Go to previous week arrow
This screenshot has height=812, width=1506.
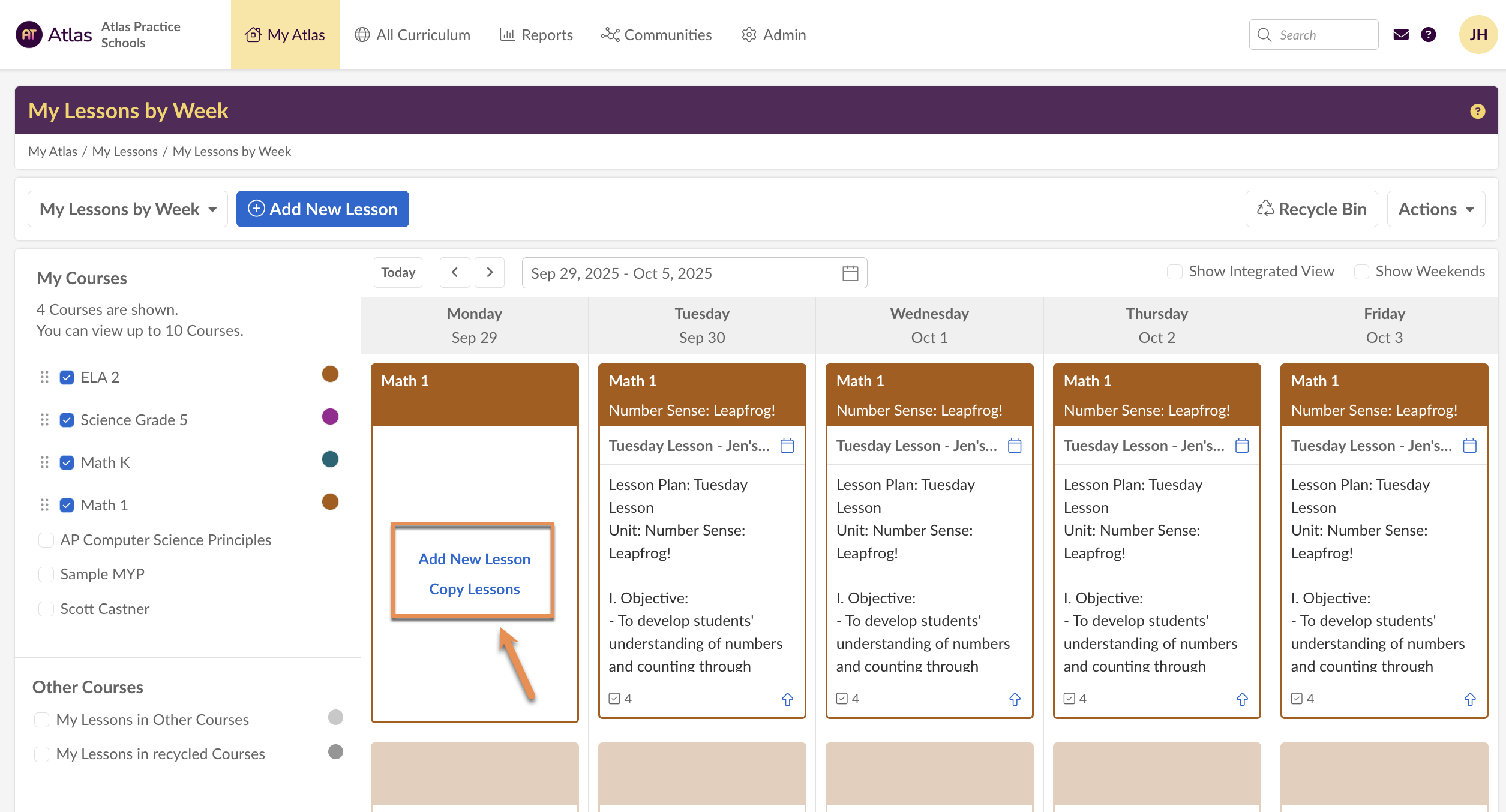[x=455, y=273]
